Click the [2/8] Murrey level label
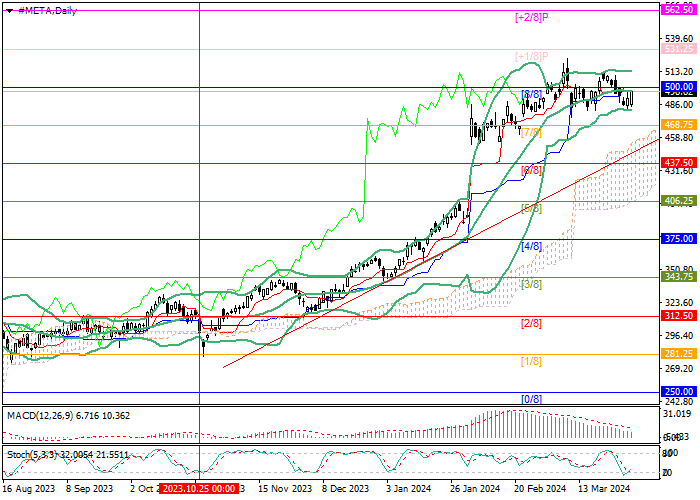 (531, 323)
